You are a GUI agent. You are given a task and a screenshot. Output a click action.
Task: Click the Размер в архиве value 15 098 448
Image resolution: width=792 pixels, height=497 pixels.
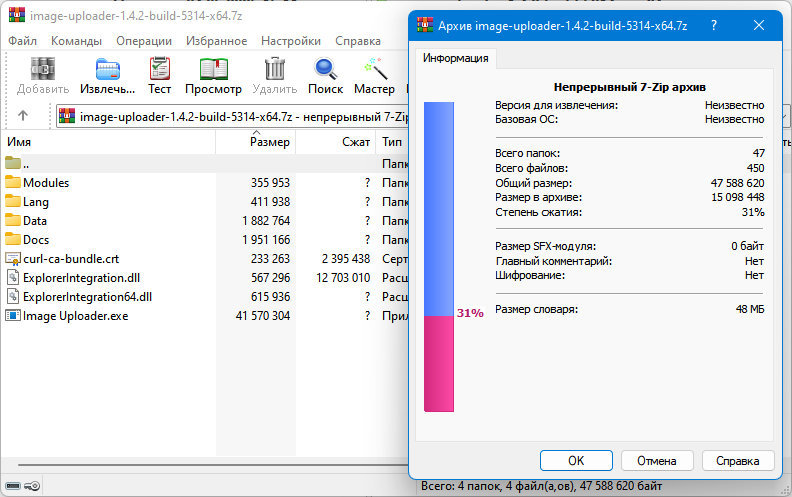pos(737,197)
